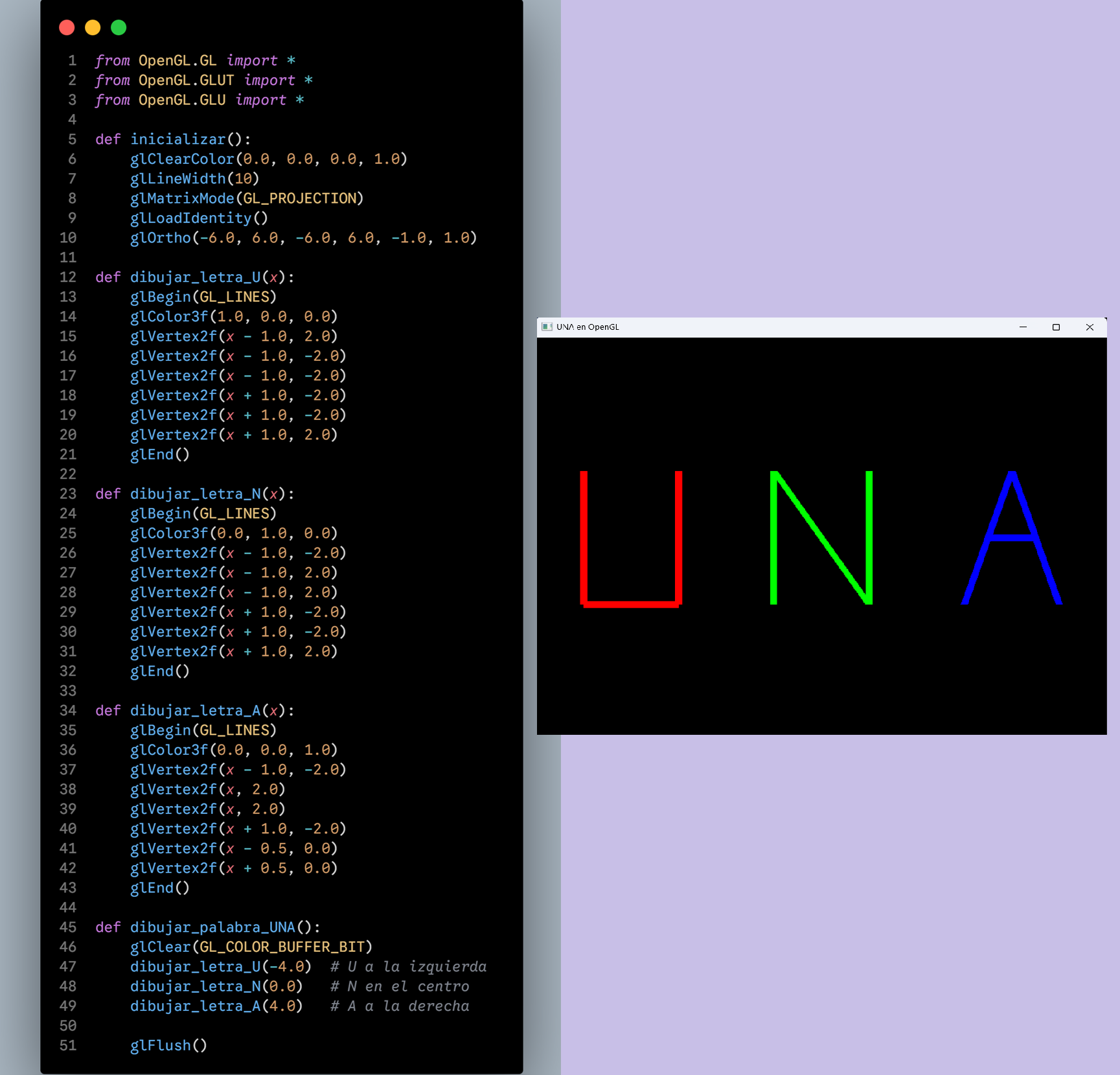This screenshot has width=1120, height=1075.
Task: Click the green dot in code window
Action: point(119,27)
